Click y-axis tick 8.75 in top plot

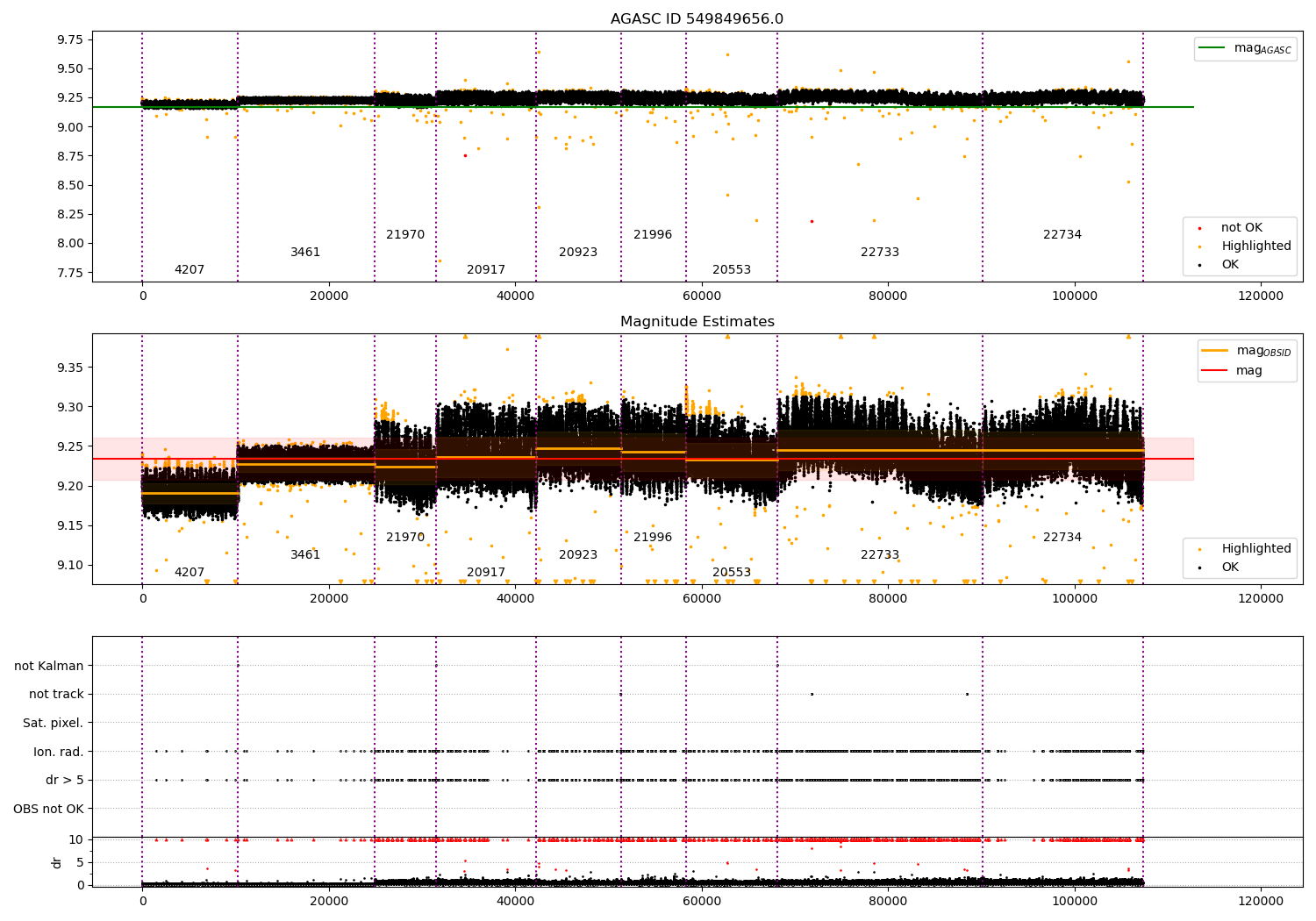pyautogui.click(x=69, y=156)
